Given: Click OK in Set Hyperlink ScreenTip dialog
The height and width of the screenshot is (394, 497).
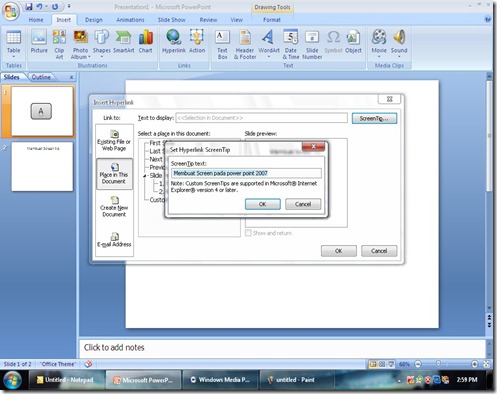Looking at the screenshot, I should pos(263,204).
